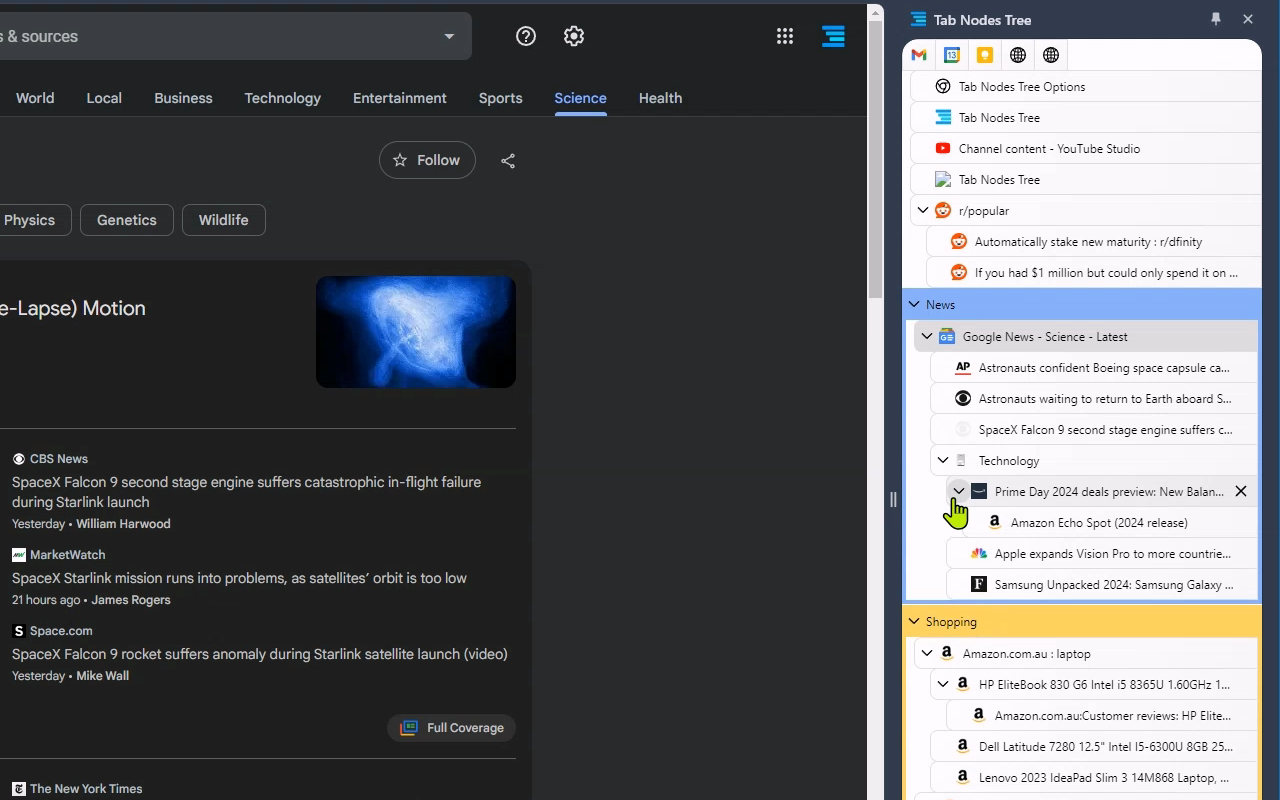Image resolution: width=1280 pixels, height=800 pixels.
Task: Click the help question mark icon
Action: coord(526,36)
